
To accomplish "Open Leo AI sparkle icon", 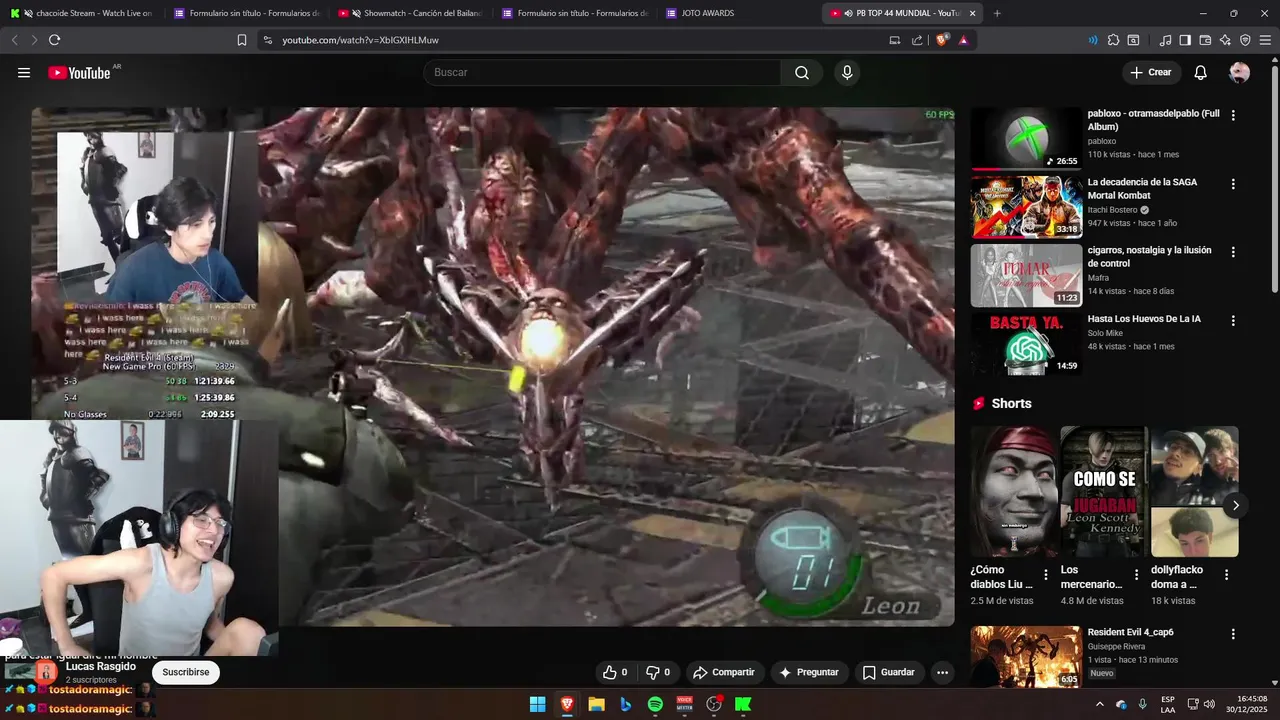I will pos(1225,40).
